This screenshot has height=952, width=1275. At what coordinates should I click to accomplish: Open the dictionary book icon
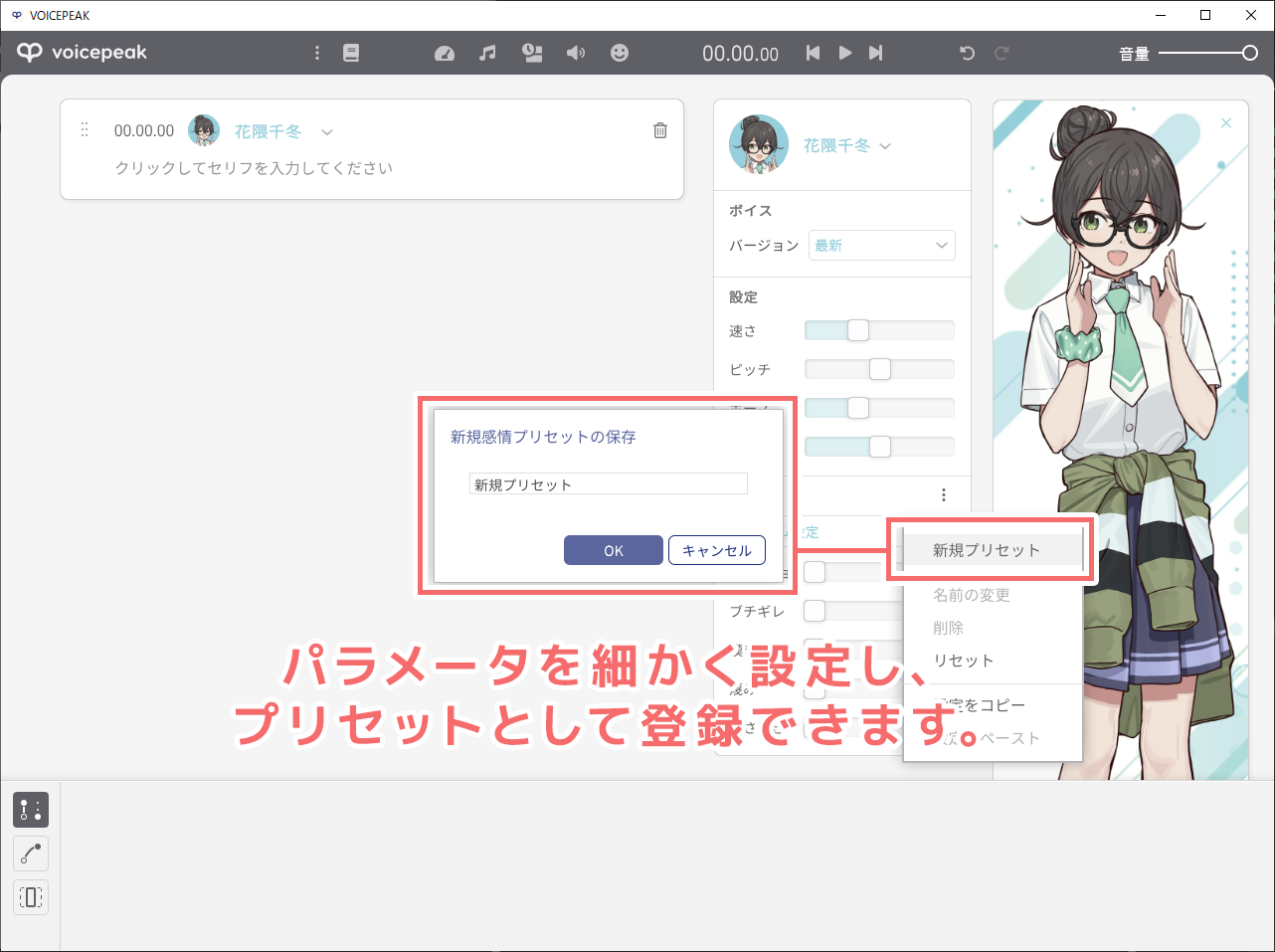pyautogui.click(x=351, y=53)
